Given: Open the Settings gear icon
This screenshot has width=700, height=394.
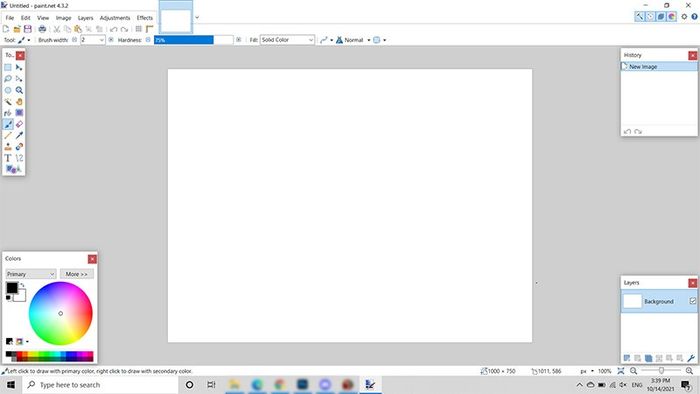Looking at the screenshot, I should [684, 17].
